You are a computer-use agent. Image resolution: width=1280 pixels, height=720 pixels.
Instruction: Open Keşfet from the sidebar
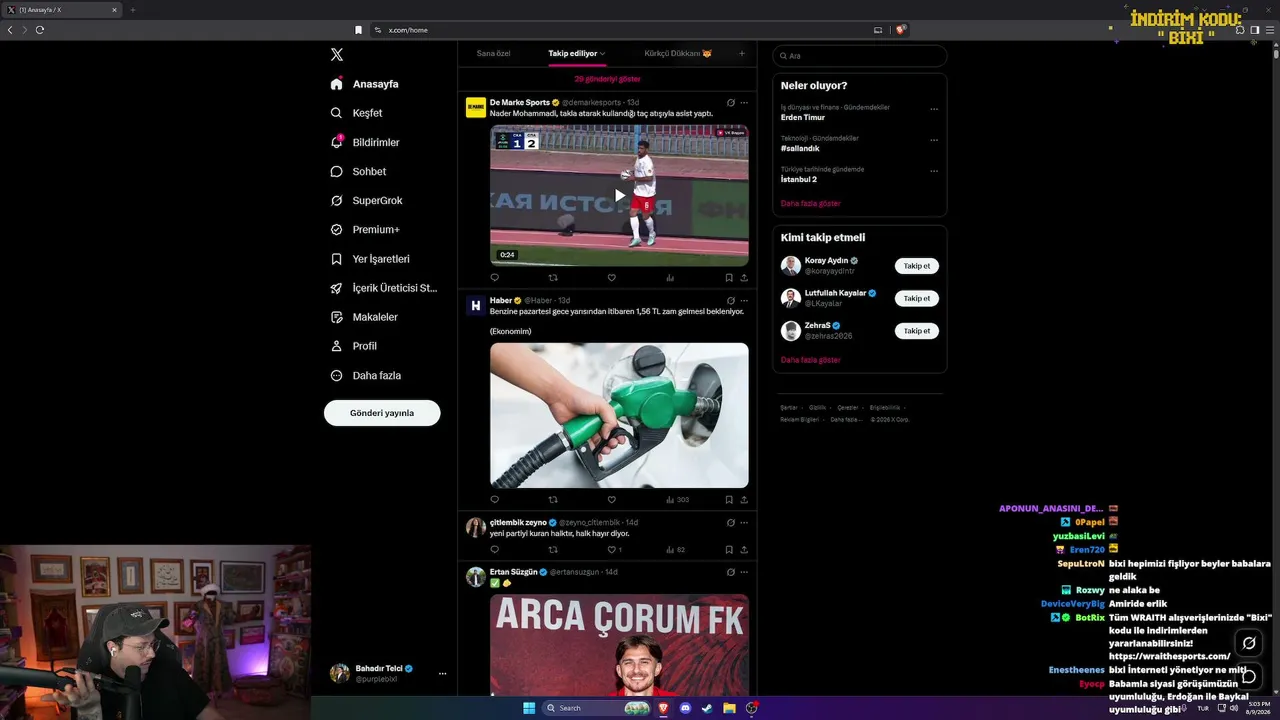pyautogui.click(x=357, y=113)
